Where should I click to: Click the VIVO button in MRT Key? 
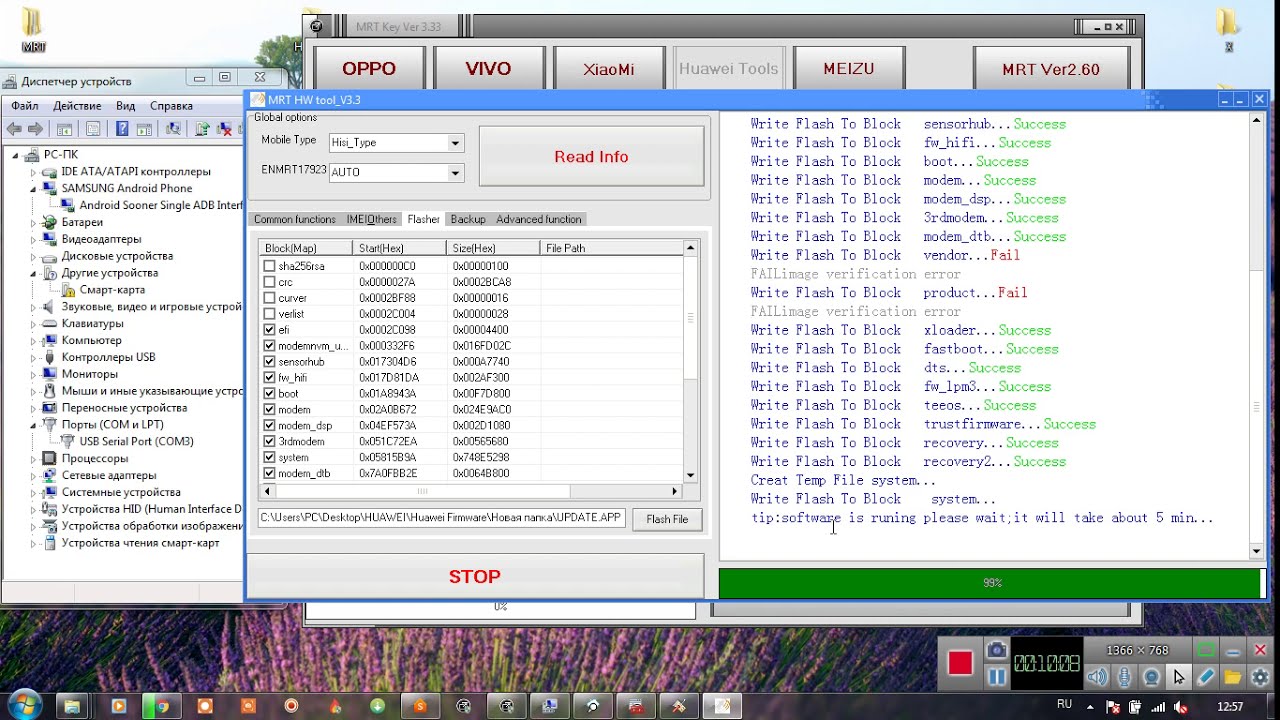pos(488,69)
